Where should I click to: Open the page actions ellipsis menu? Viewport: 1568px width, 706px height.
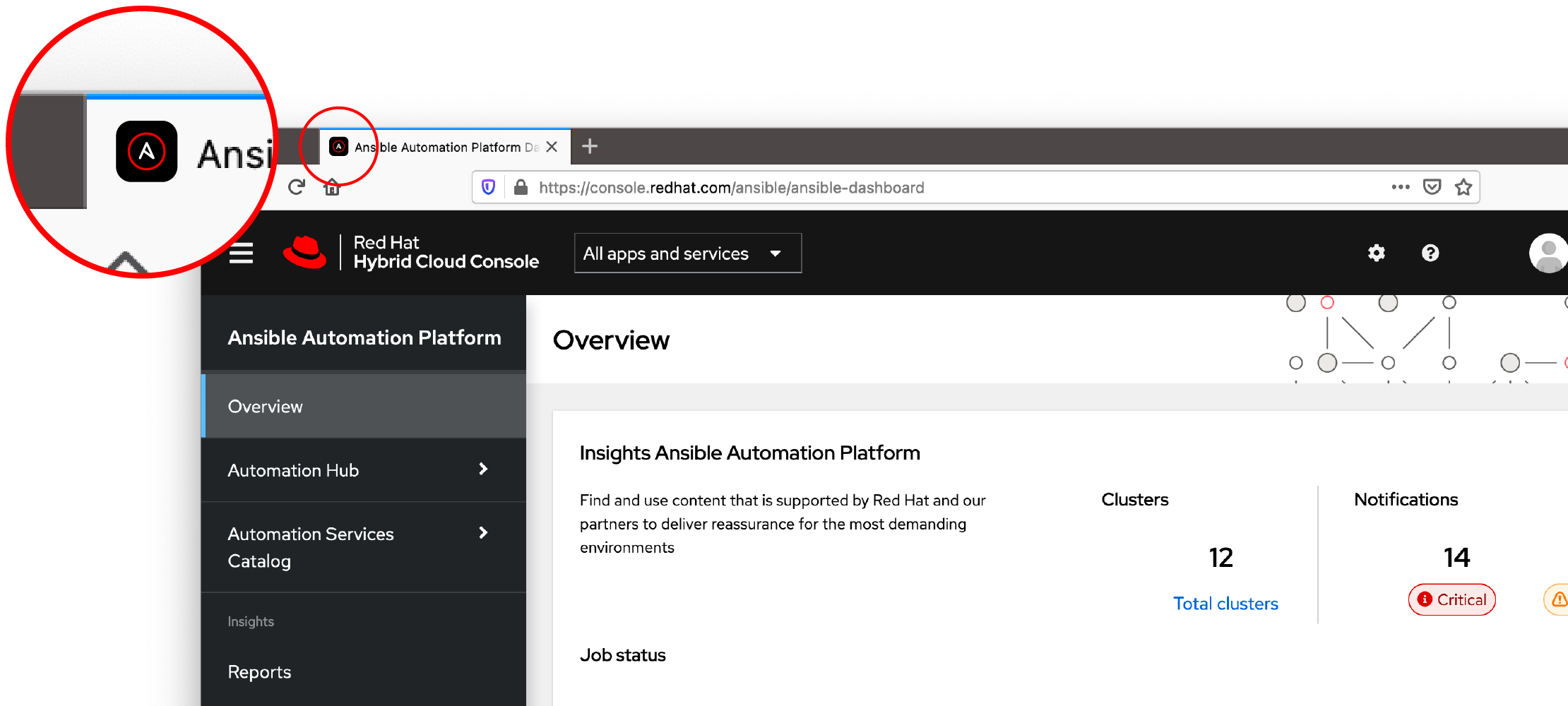(x=1400, y=187)
